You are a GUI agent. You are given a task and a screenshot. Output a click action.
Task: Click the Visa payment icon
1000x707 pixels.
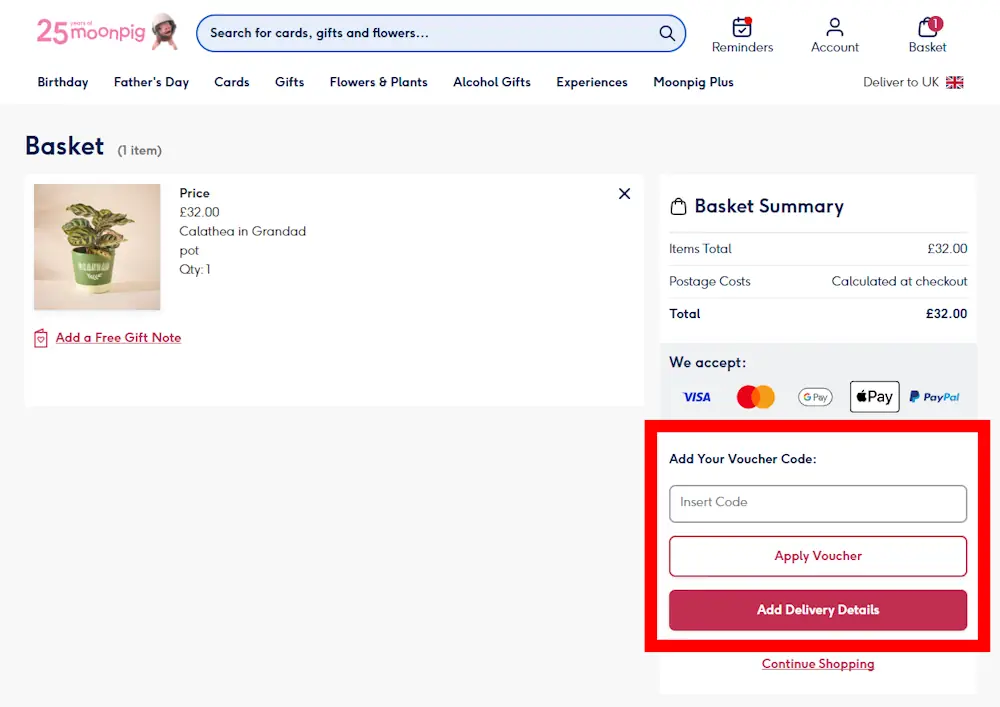click(x=696, y=396)
